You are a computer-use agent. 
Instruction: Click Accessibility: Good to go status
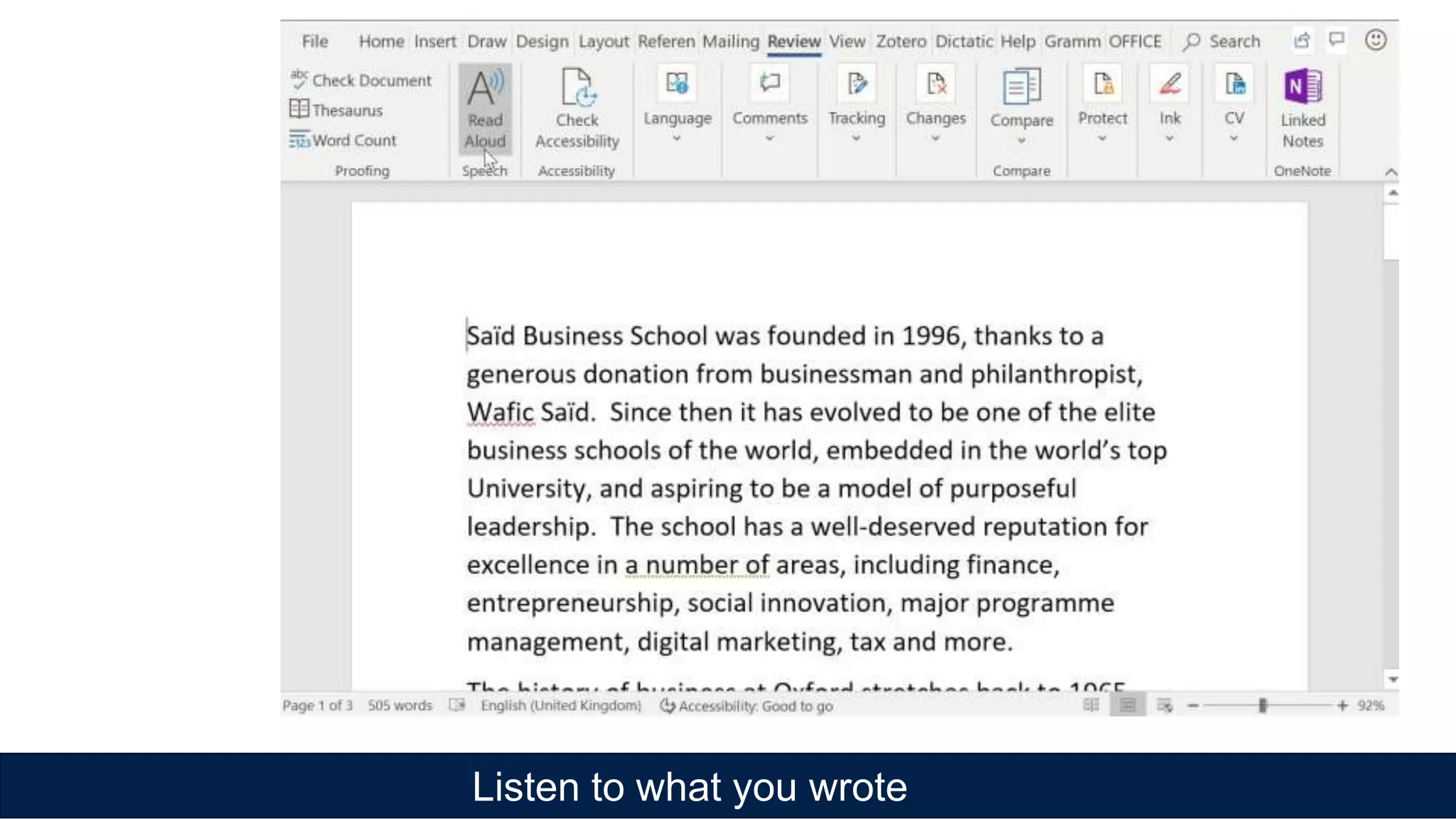(x=746, y=706)
